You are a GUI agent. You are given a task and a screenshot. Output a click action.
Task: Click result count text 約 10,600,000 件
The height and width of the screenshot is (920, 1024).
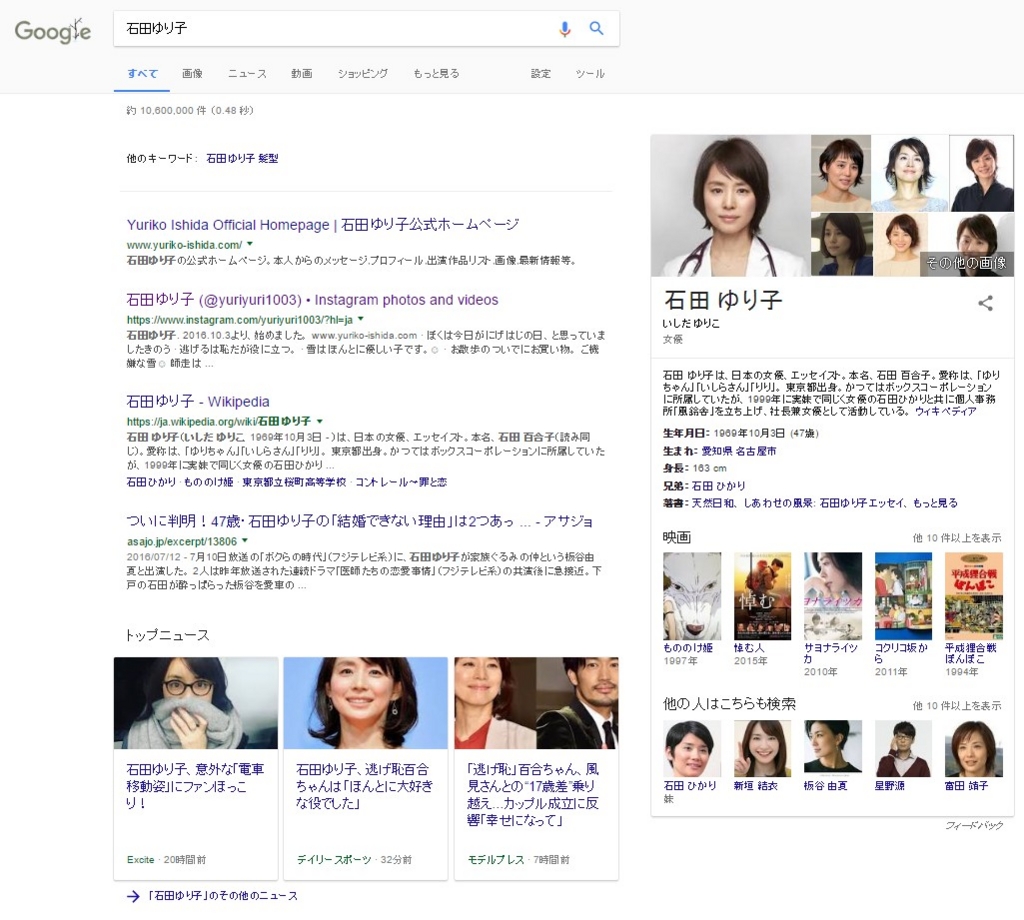point(167,110)
